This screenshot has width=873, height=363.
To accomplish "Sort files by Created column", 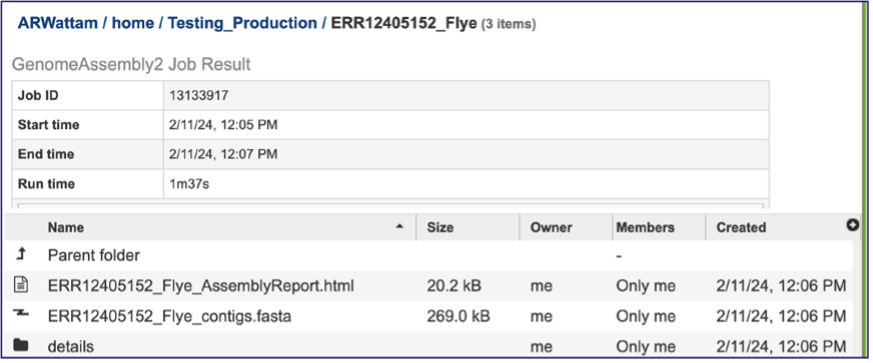I will click(740, 227).
